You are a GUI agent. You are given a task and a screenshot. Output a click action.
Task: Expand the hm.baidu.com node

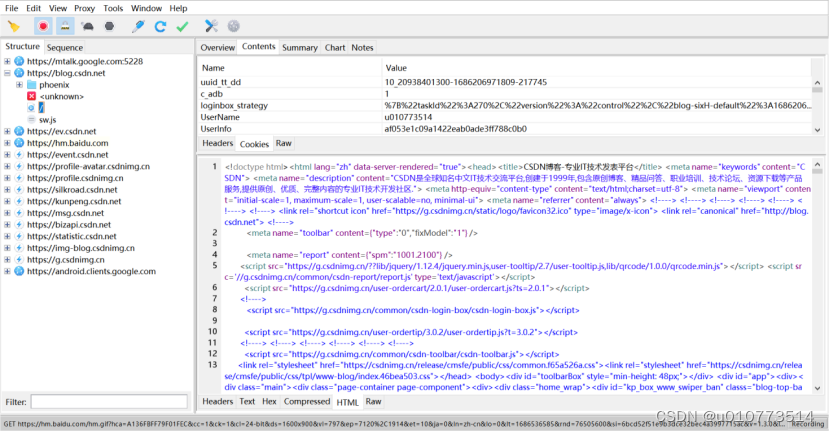click(7, 143)
